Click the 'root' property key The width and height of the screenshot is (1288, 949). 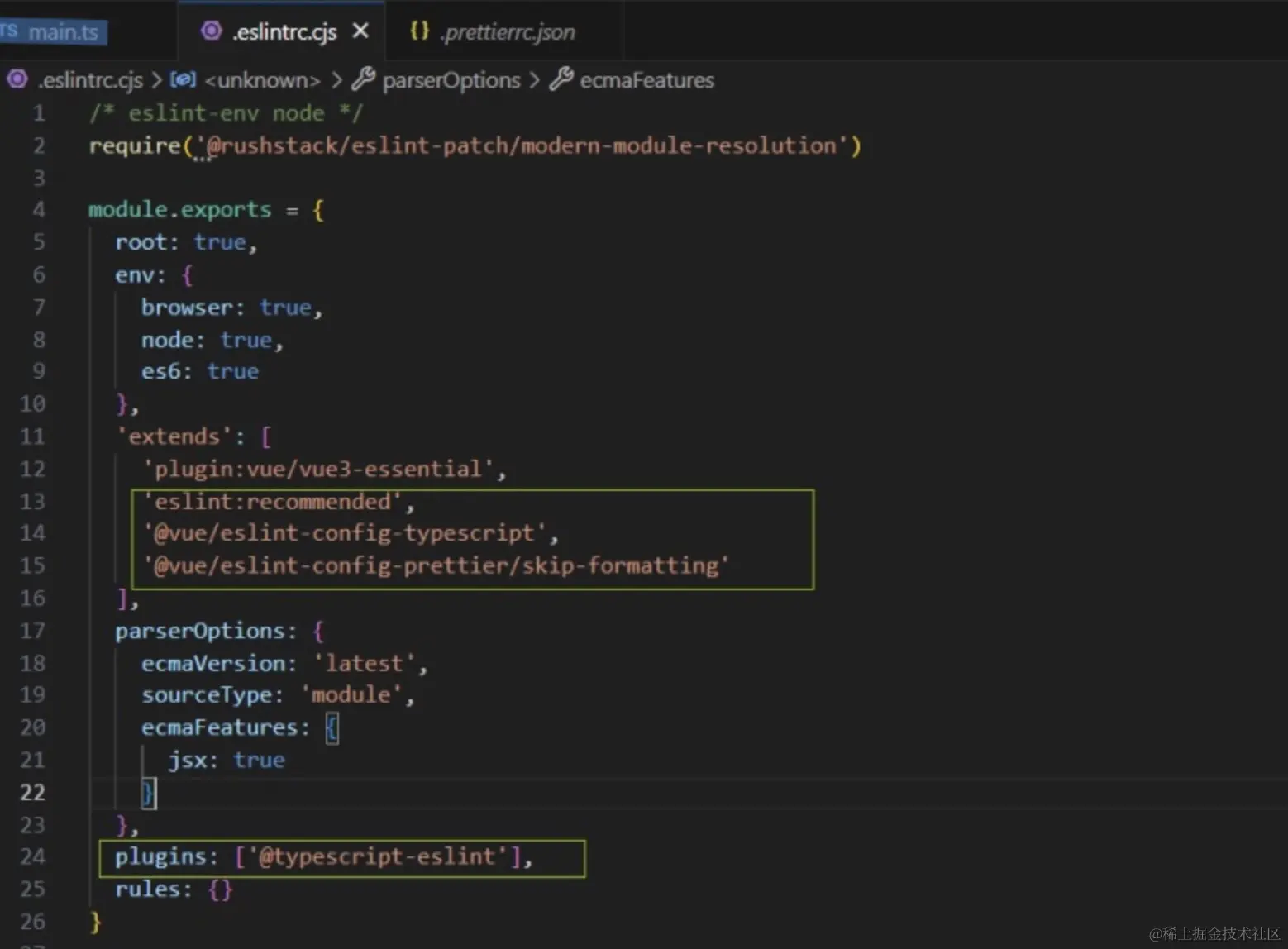tap(141, 243)
